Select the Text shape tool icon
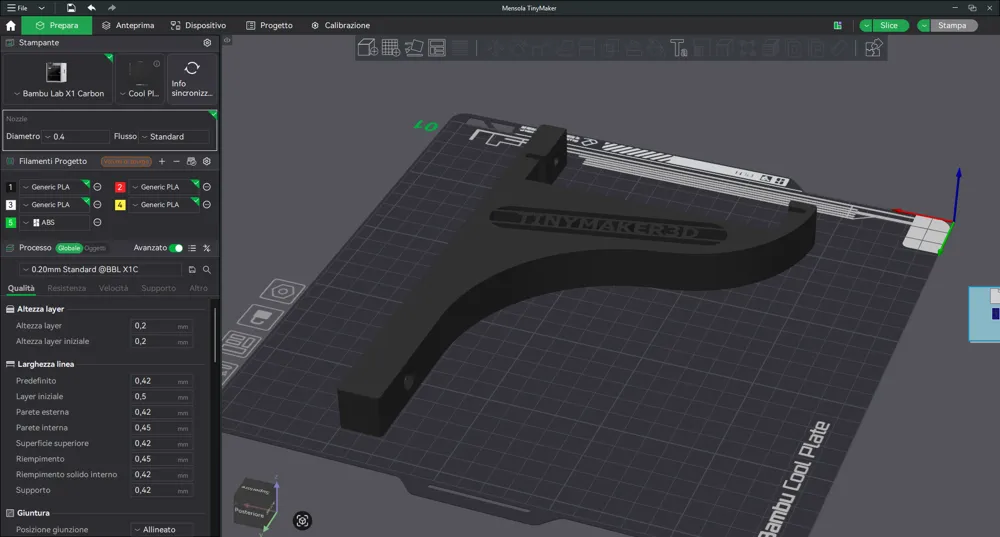The height and width of the screenshot is (537, 1000). (678, 48)
